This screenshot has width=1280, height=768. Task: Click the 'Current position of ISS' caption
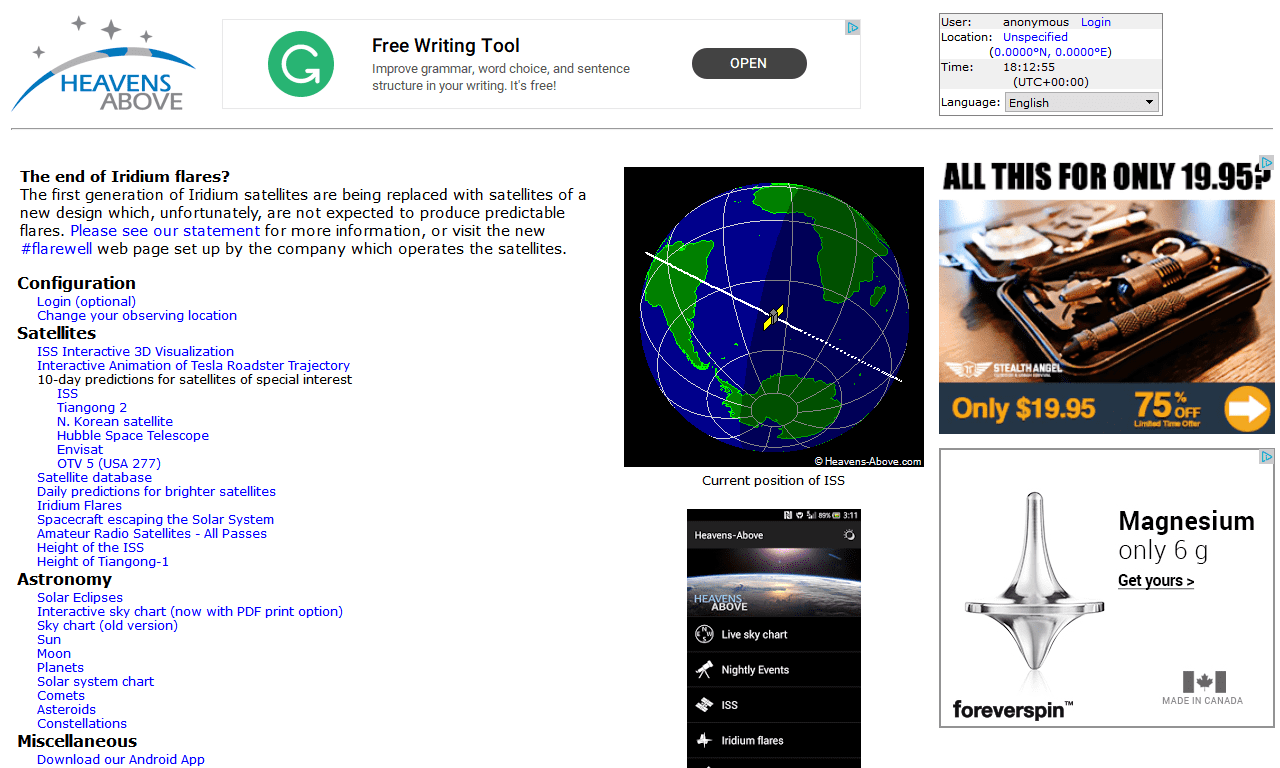[x=773, y=480]
